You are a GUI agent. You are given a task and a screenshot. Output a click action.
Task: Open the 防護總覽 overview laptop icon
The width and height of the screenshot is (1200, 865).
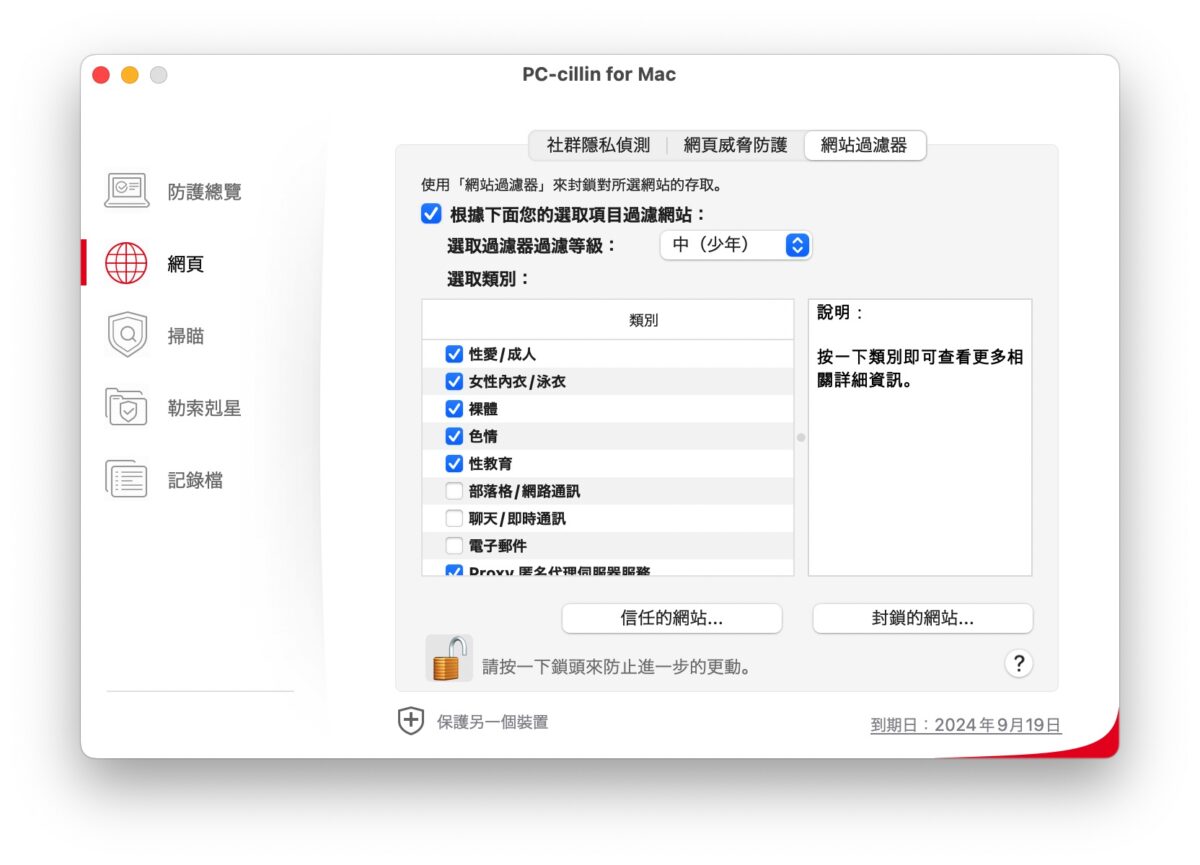coord(127,191)
